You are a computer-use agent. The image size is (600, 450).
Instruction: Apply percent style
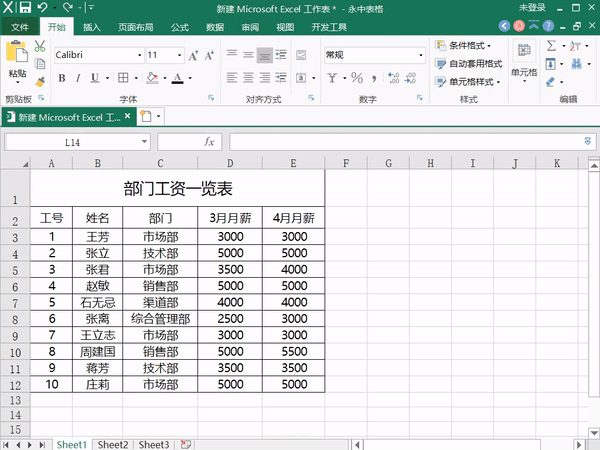(x=357, y=78)
